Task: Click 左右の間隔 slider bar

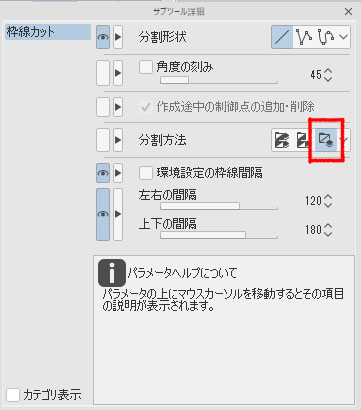Action: coord(219,206)
